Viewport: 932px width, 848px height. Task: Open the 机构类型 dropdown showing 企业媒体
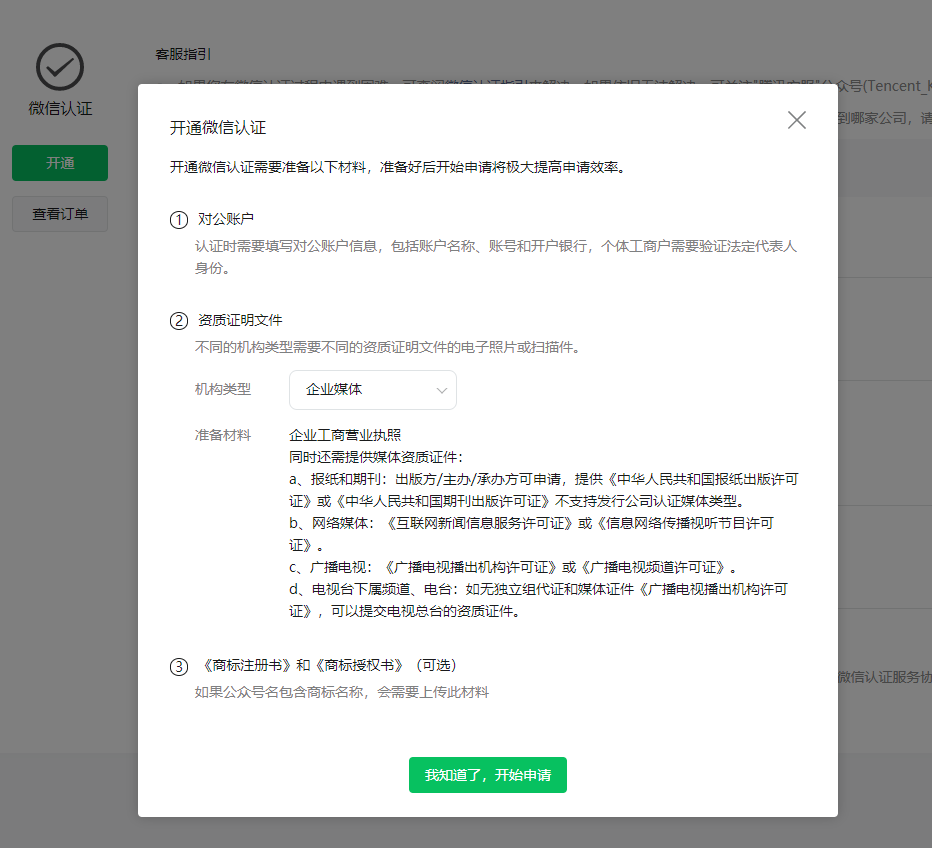click(373, 390)
